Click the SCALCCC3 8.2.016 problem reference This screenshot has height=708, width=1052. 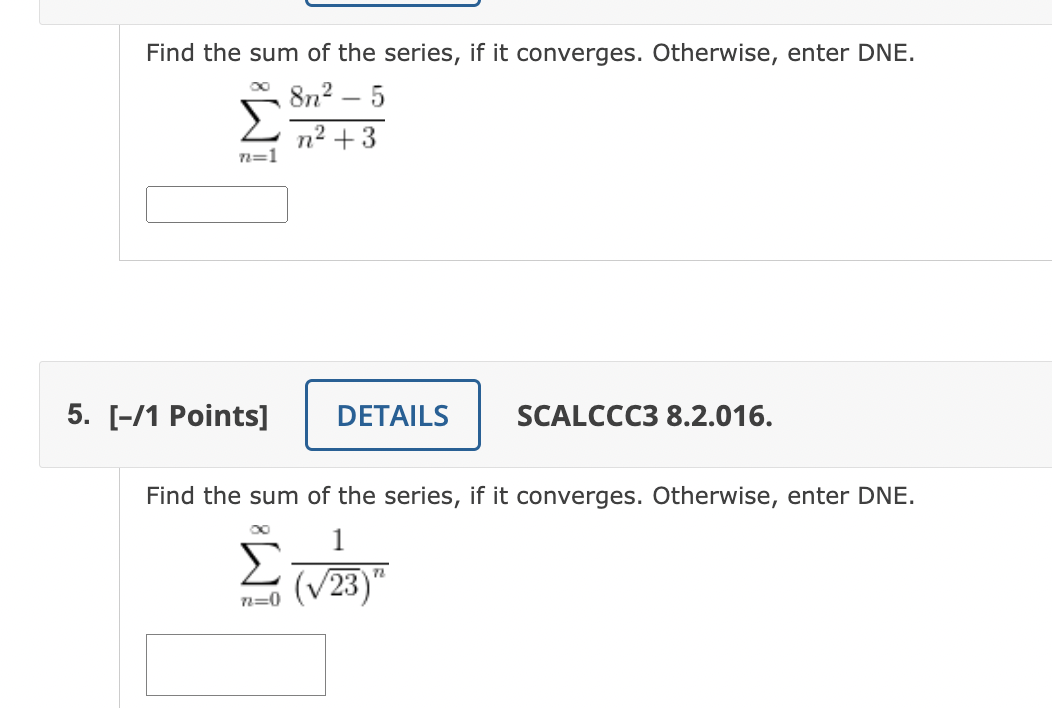point(644,415)
